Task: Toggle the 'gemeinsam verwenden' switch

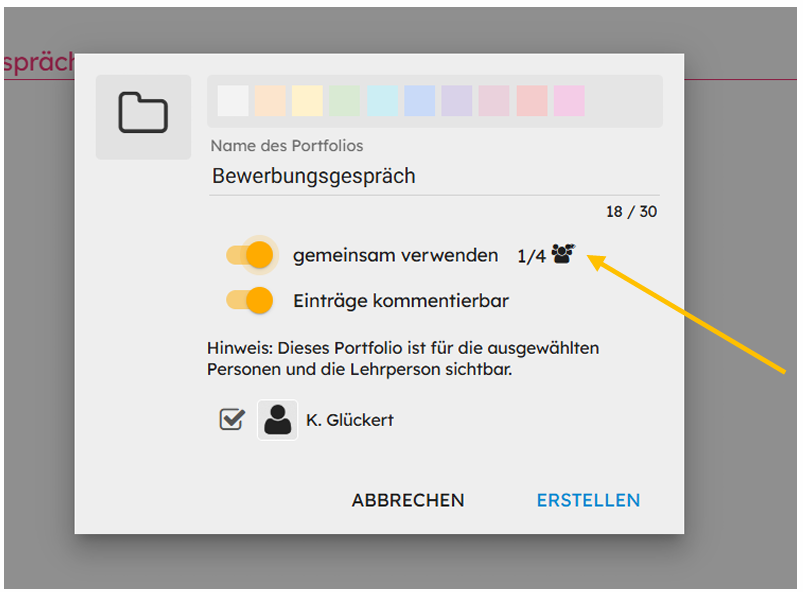Action: click(x=250, y=256)
